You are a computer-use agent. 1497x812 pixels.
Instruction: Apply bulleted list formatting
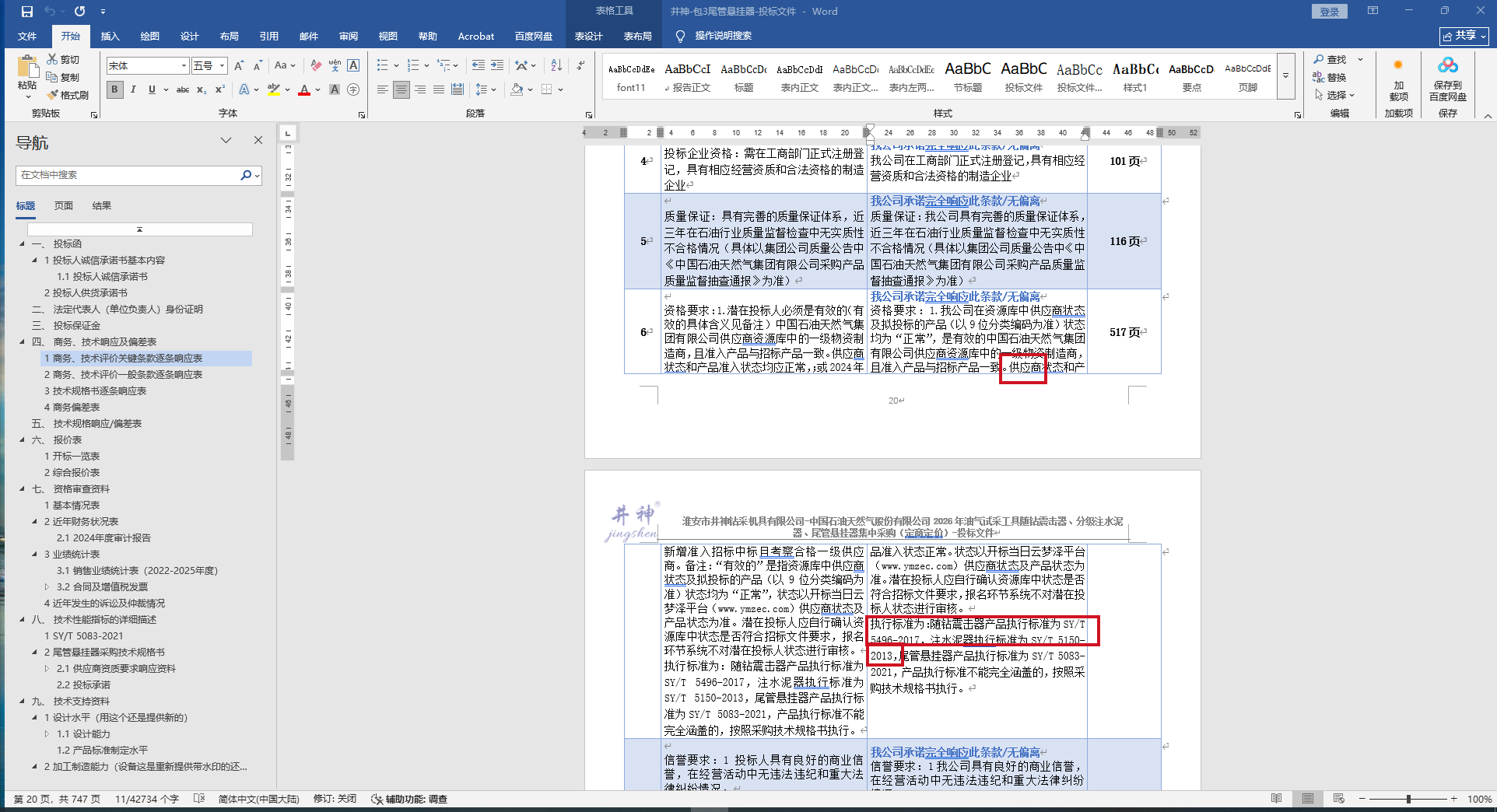click(382, 66)
